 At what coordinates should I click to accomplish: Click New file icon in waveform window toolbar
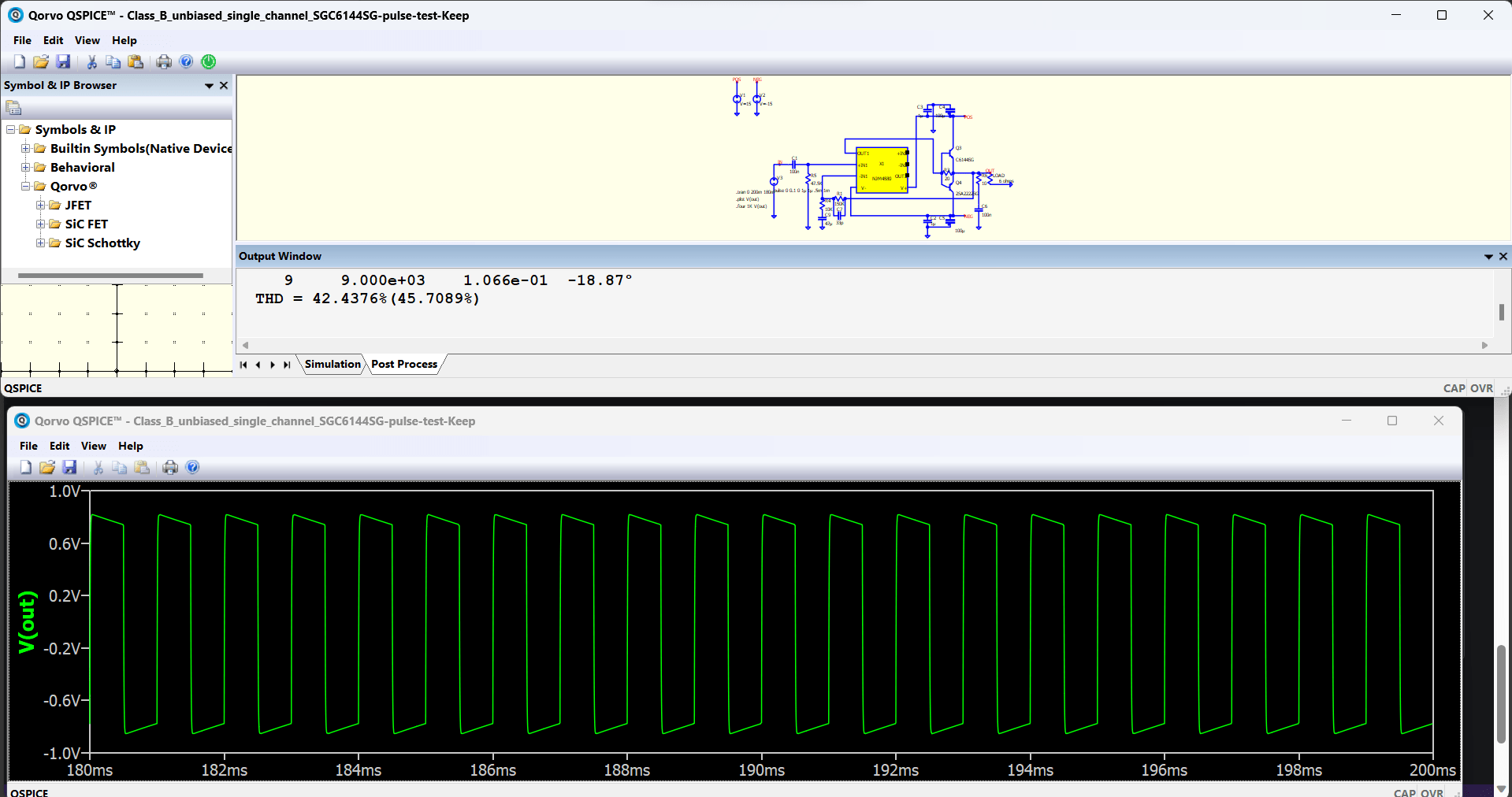click(26, 467)
